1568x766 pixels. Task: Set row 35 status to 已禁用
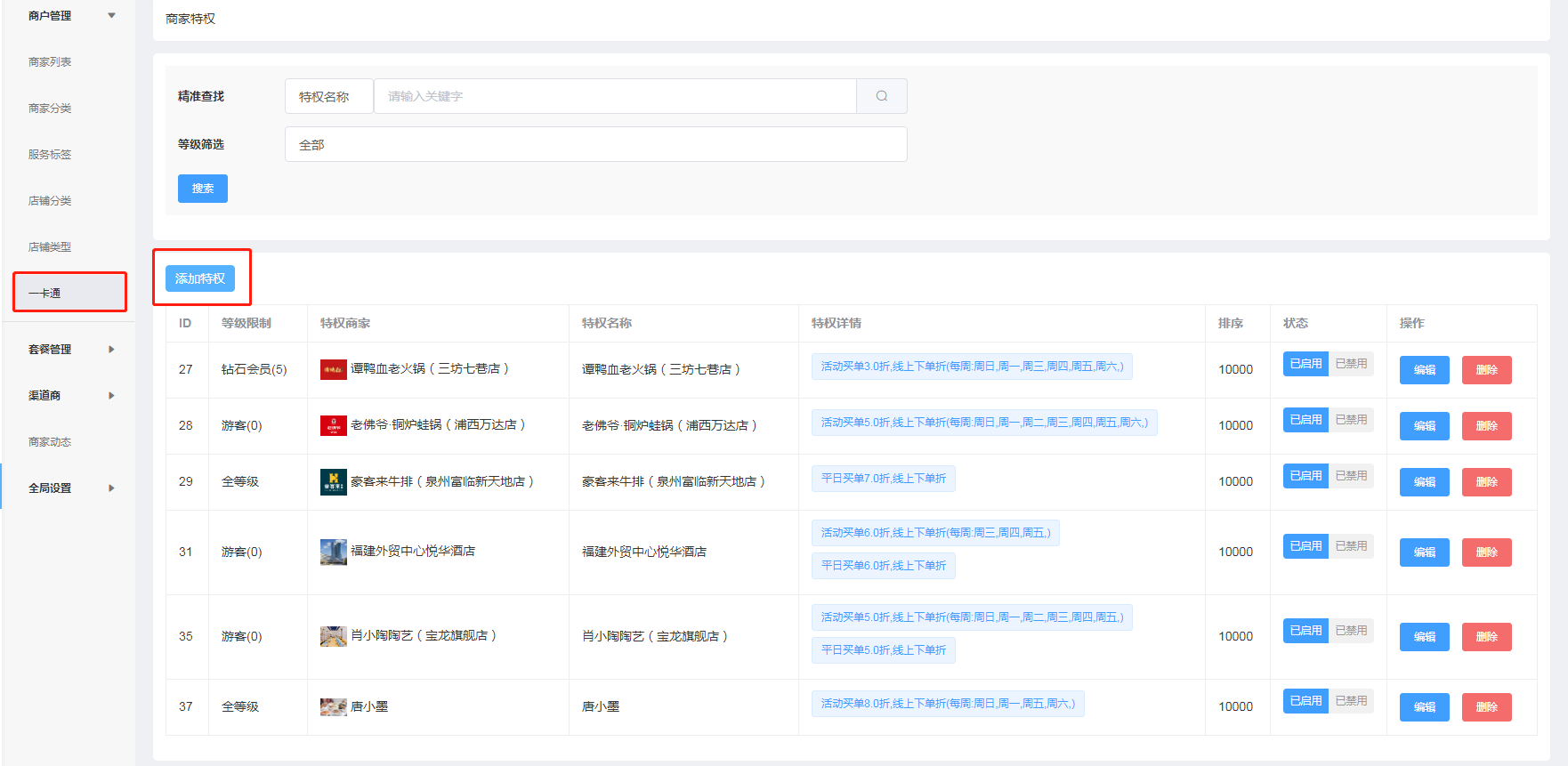1351,631
